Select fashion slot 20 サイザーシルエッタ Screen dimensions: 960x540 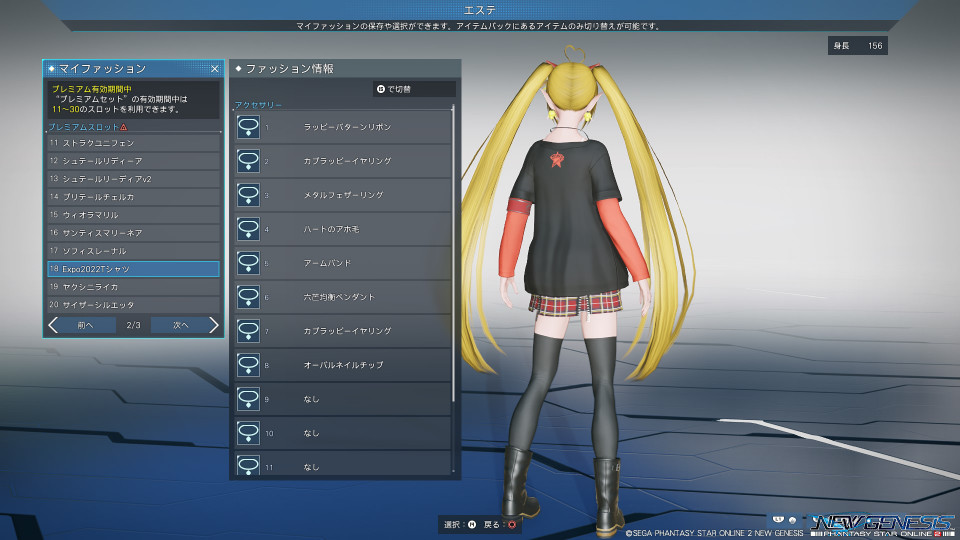click(x=133, y=305)
